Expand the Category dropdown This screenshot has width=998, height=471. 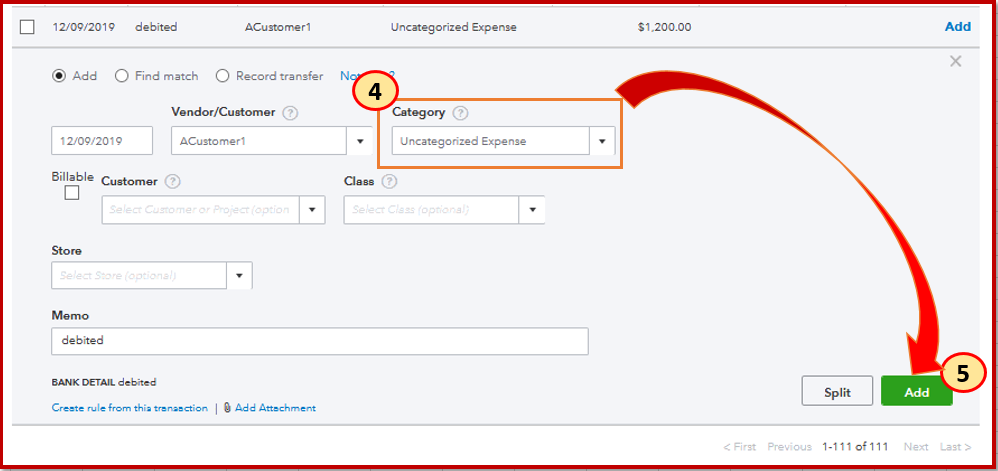(602, 141)
